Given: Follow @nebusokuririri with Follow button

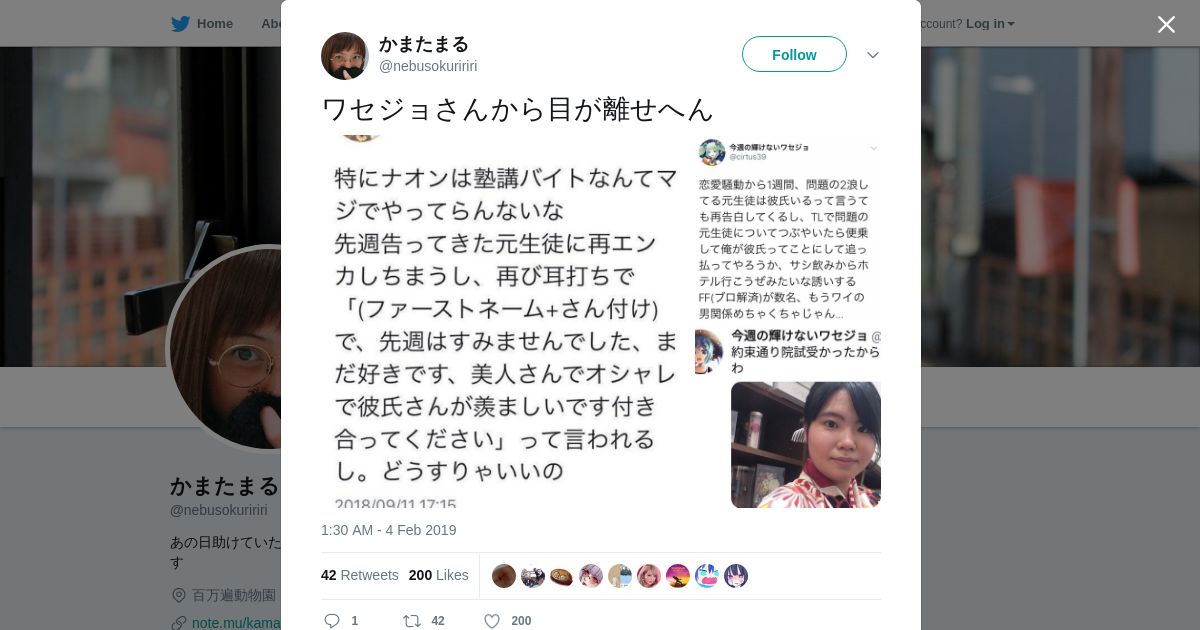Looking at the screenshot, I should [794, 54].
